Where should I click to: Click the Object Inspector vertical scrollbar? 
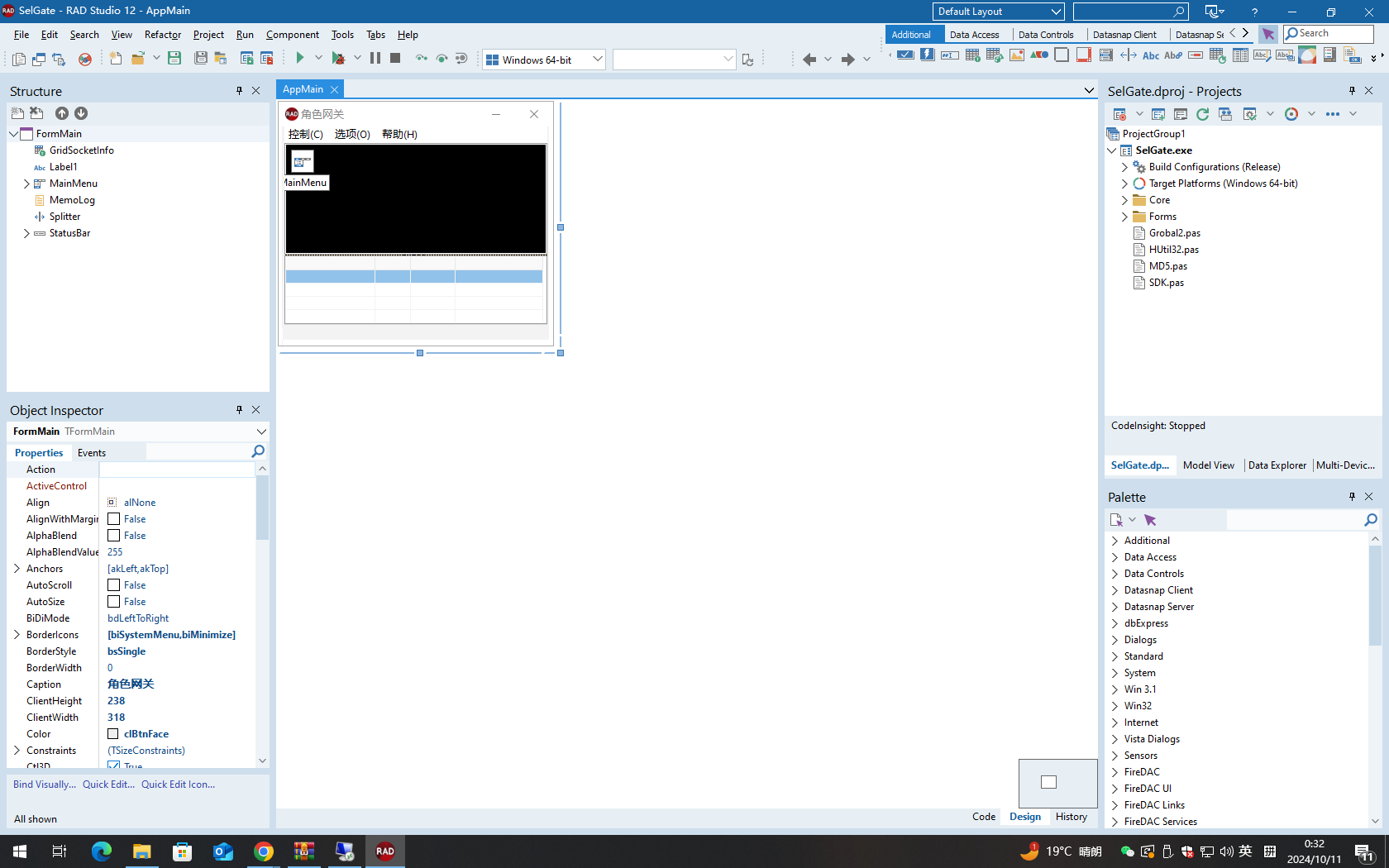(262, 614)
